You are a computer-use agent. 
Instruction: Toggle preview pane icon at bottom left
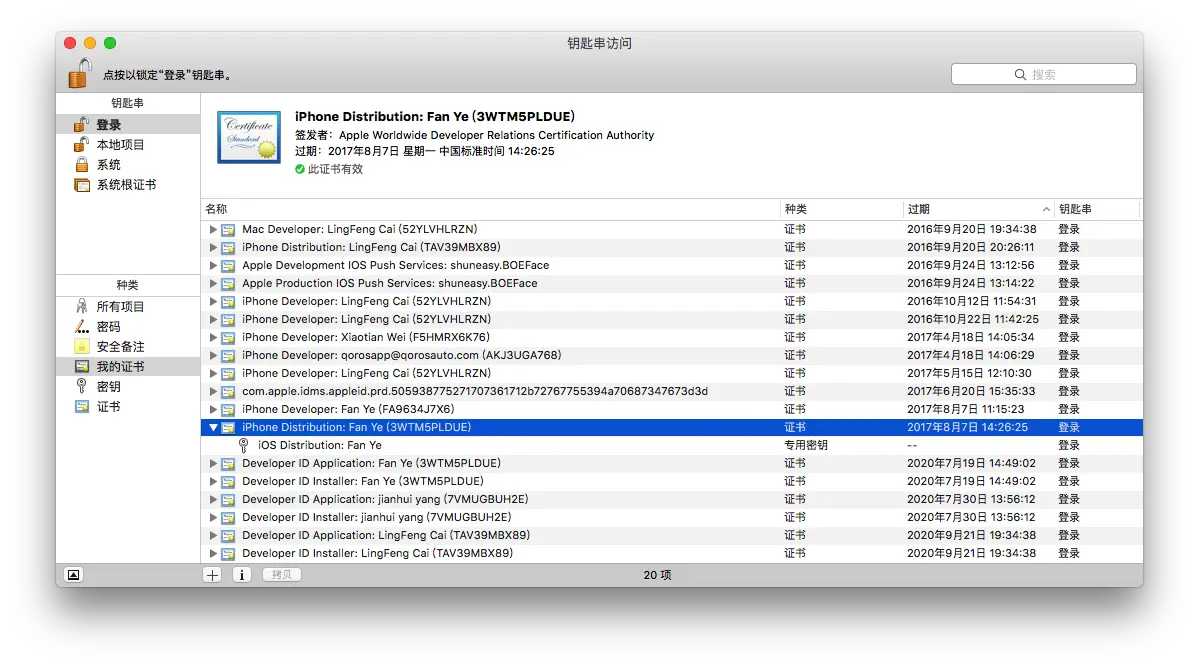73,575
